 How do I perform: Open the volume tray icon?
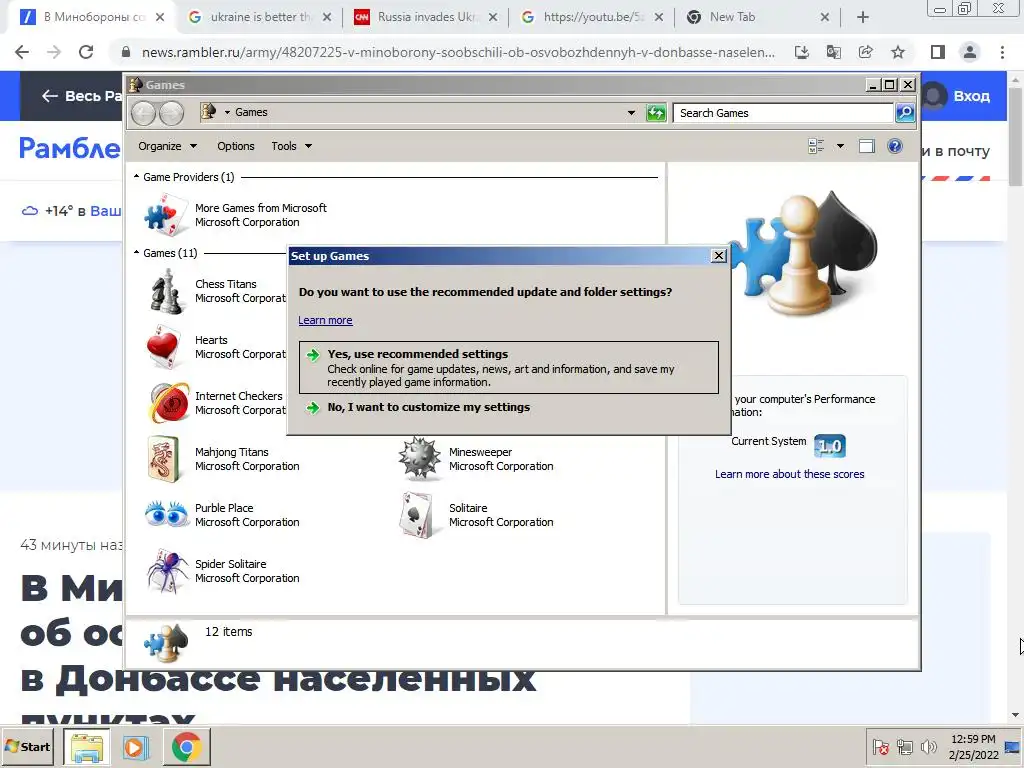coord(928,747)
